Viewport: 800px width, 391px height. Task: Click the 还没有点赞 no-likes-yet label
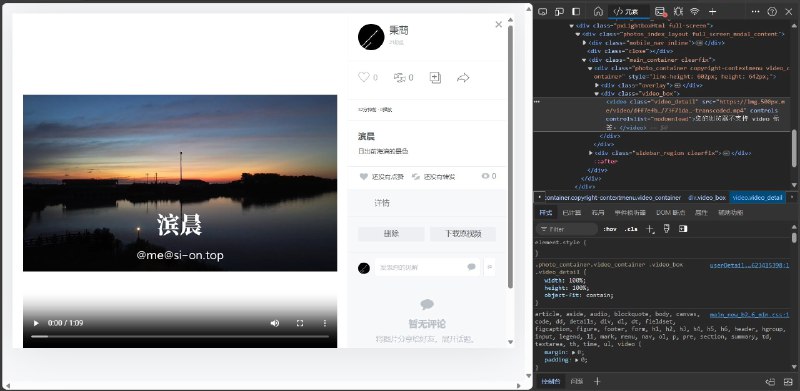pos(387,177)
